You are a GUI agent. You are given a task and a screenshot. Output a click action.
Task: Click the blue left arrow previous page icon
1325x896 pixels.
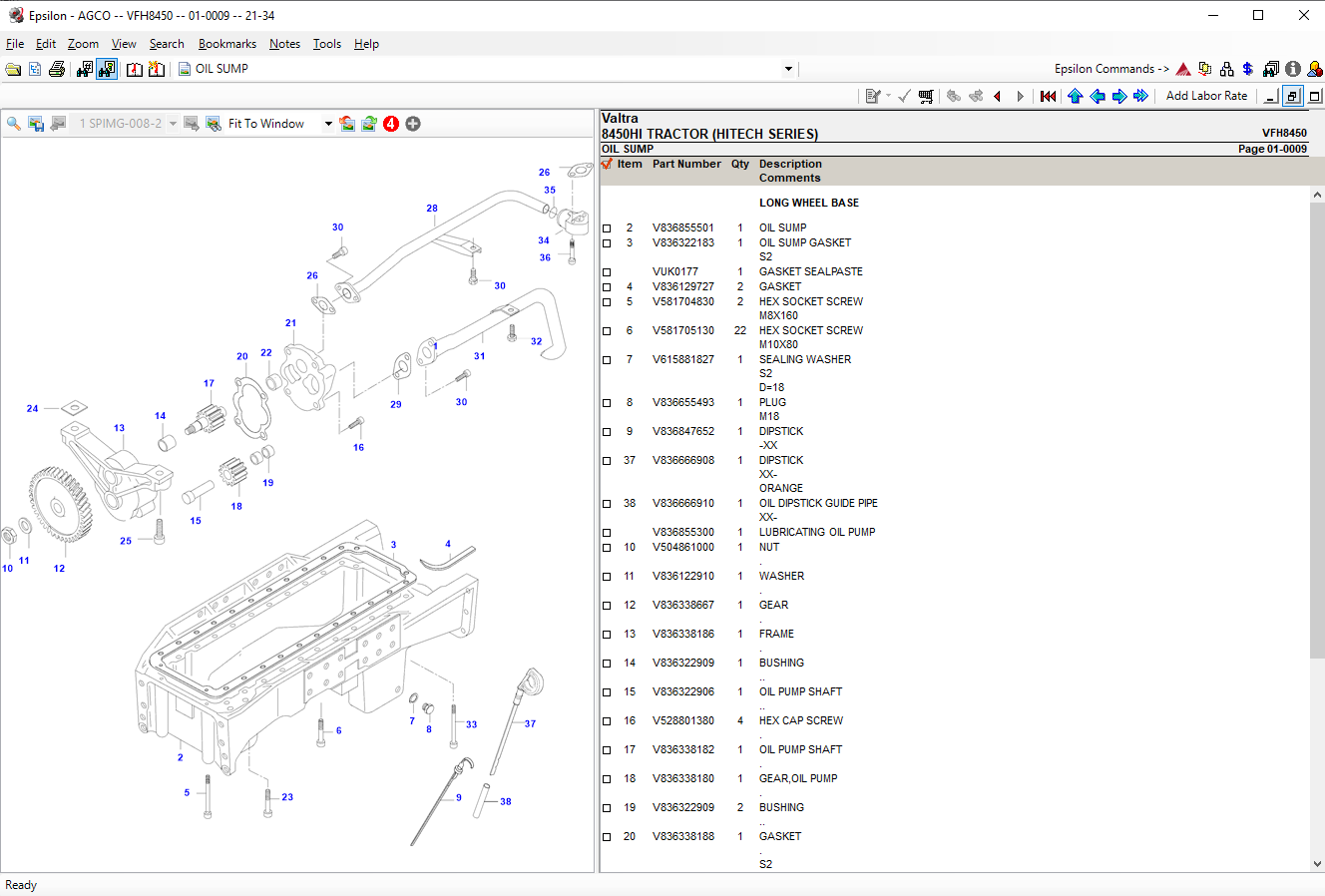[1098, 96]
